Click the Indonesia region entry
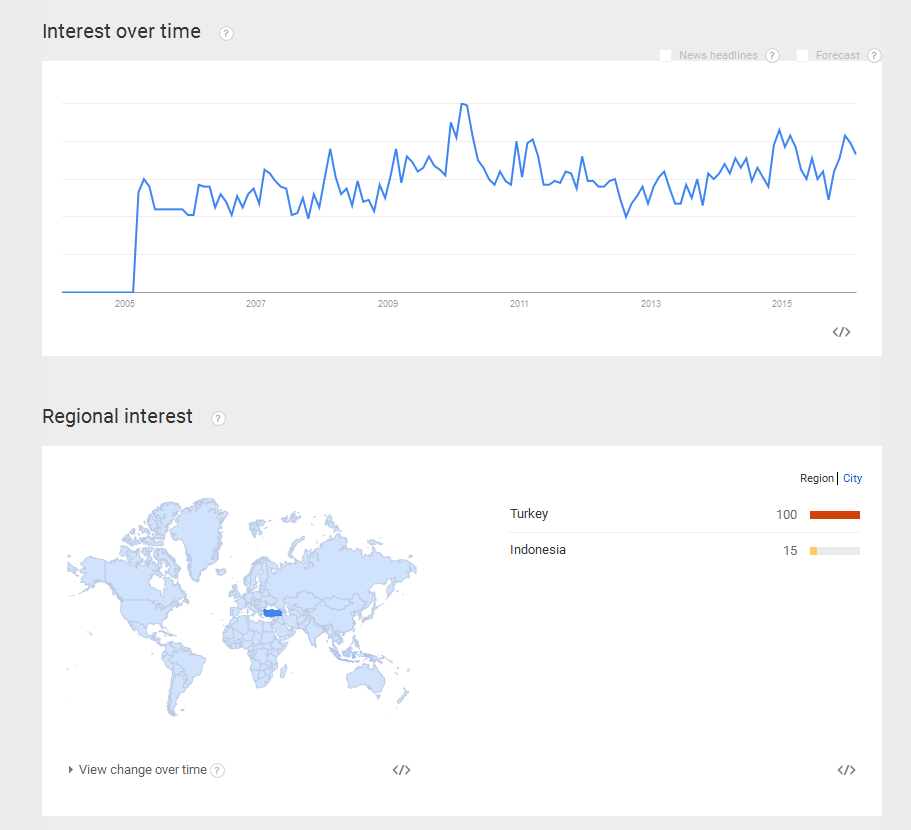Viewport: 911px width, 830px height. tap(538, 549)
